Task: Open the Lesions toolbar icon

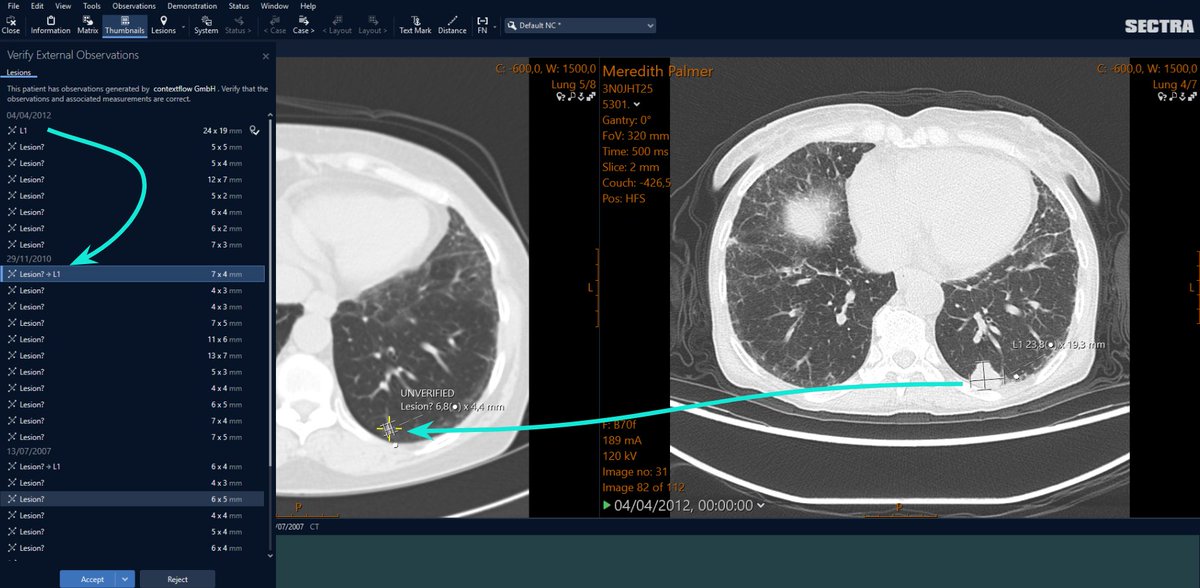Action: pyautogui.click(x=163, y=24)
